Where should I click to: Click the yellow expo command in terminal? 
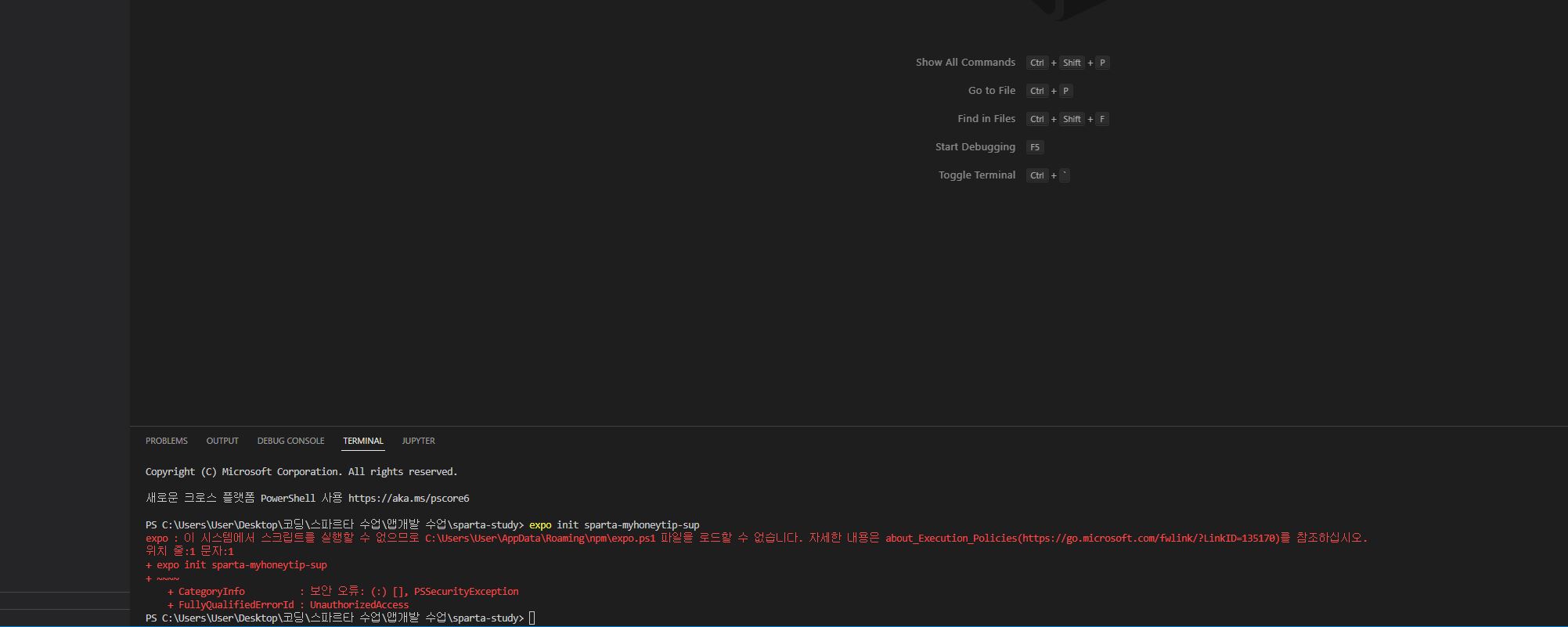pos(539,525)
